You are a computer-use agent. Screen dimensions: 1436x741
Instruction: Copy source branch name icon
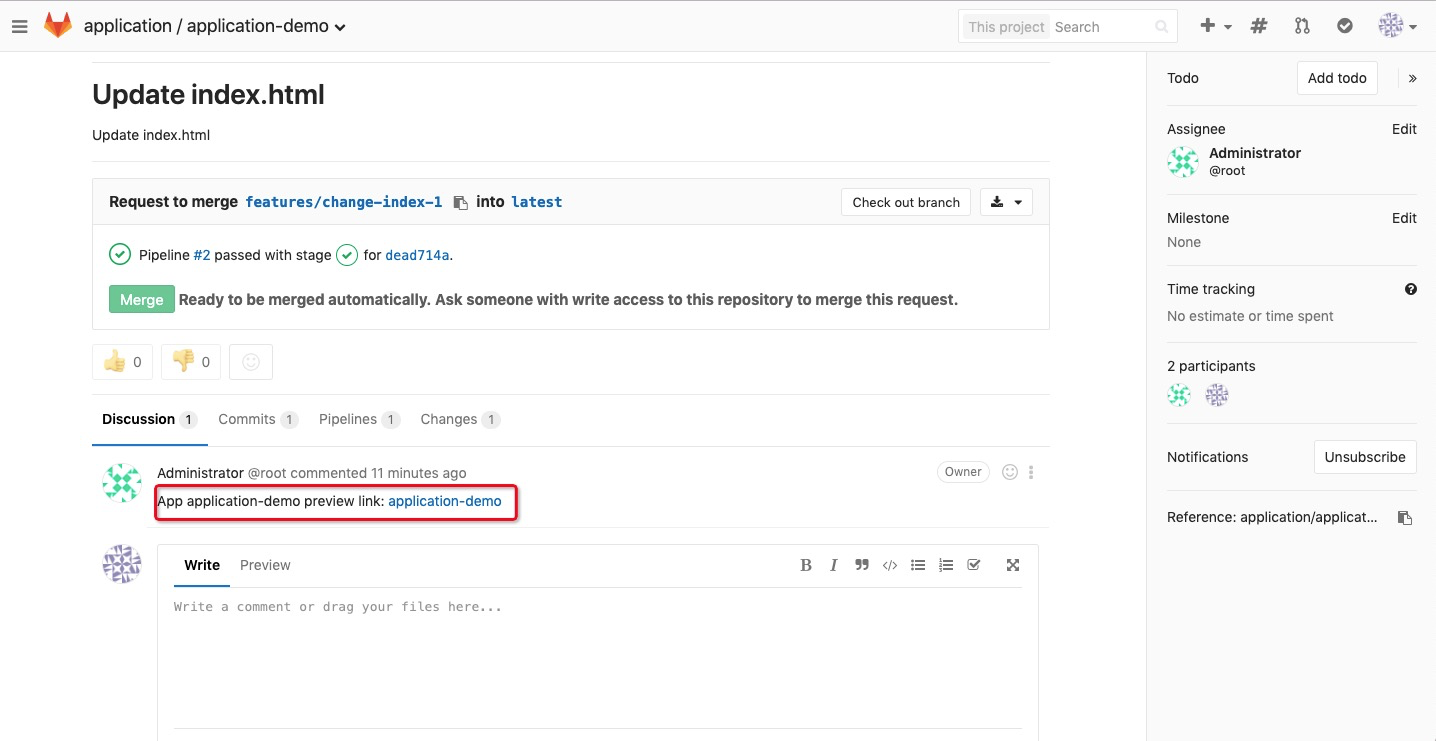tap(460, 202)
